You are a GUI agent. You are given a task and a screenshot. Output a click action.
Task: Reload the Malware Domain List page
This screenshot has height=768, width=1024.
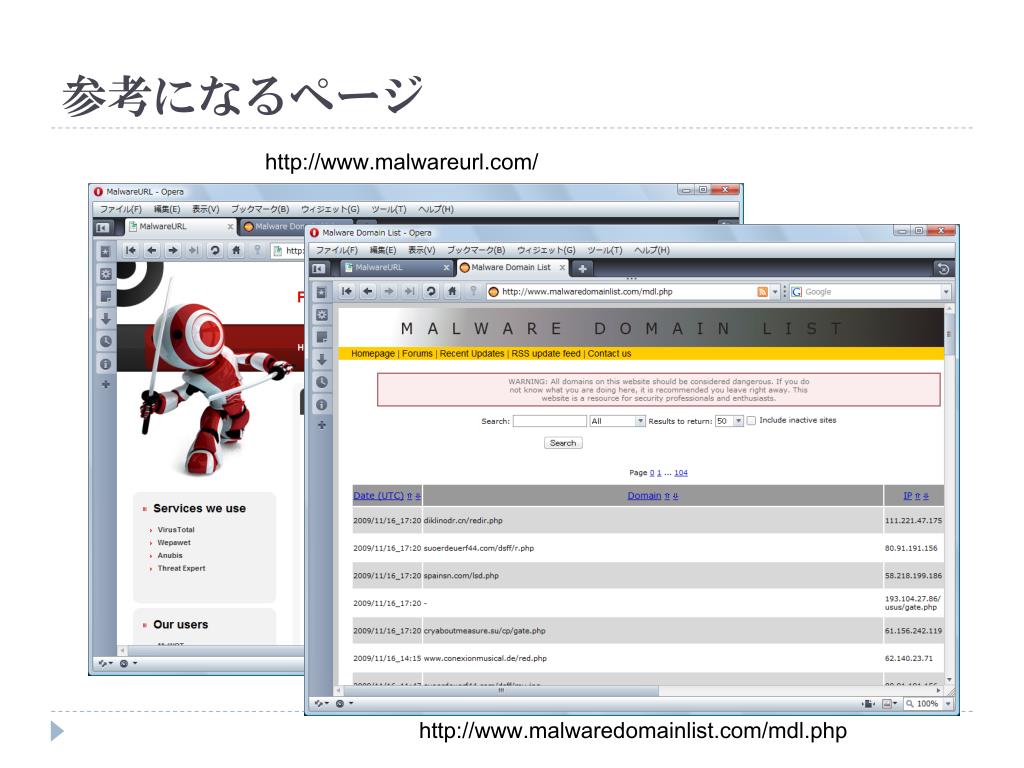[x=431, y=292]
